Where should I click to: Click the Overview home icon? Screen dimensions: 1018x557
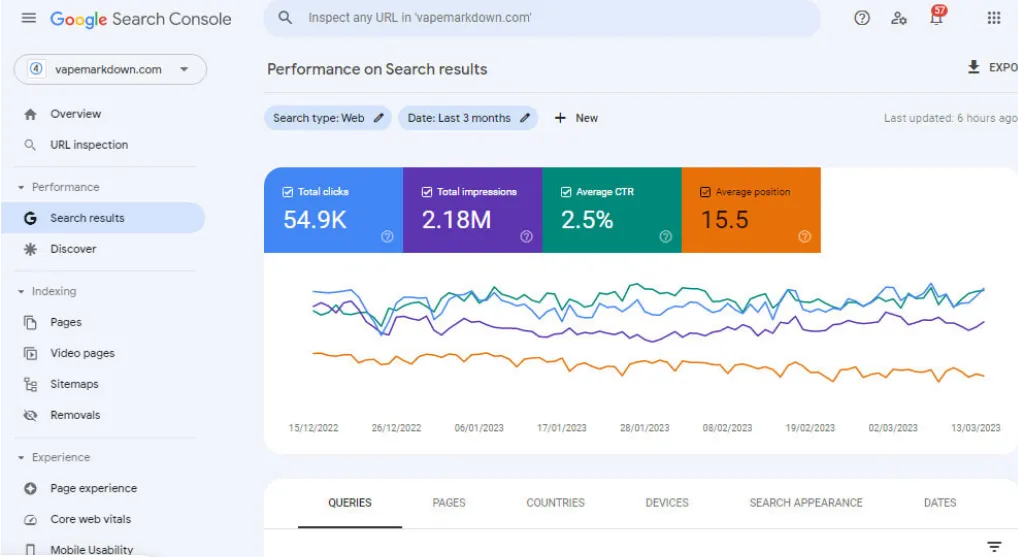(31, 114)
